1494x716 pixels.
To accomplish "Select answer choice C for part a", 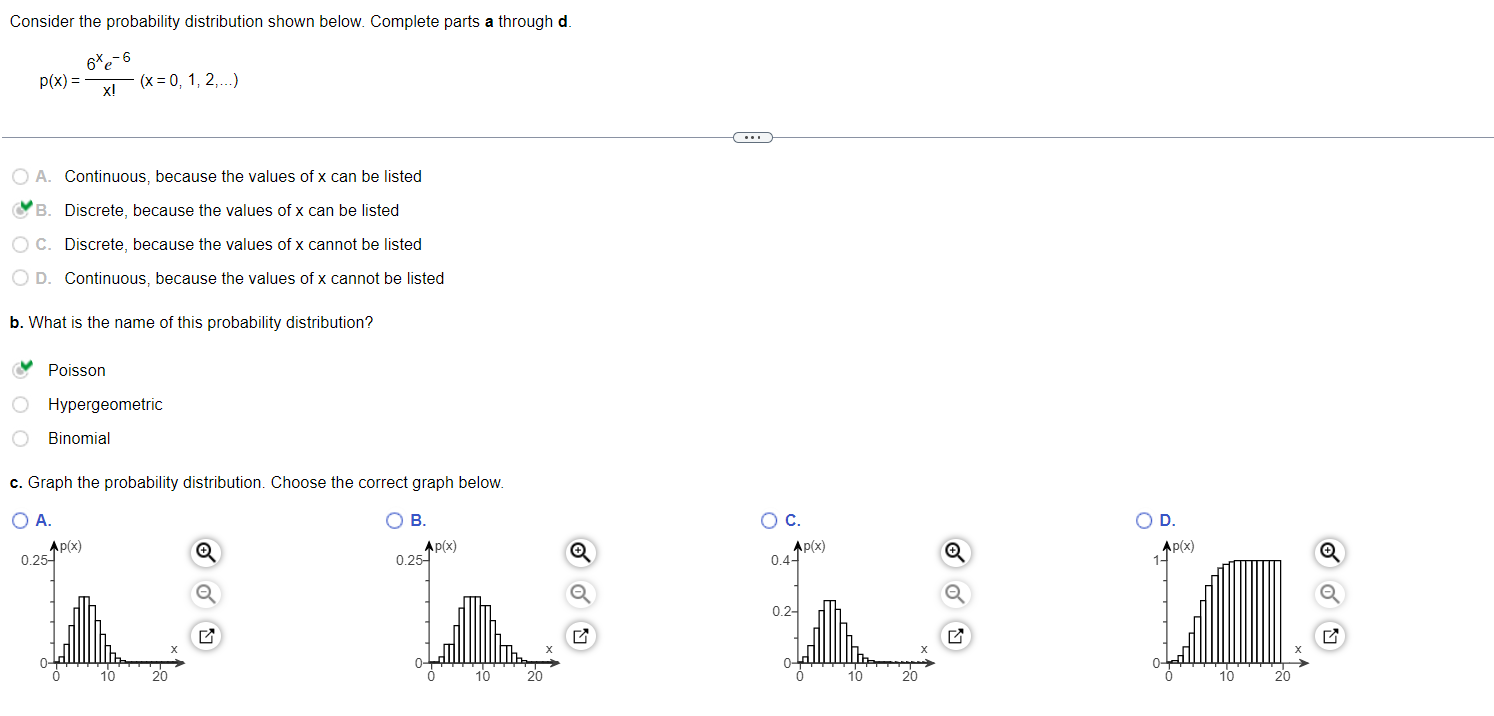I will coord(20,244).
